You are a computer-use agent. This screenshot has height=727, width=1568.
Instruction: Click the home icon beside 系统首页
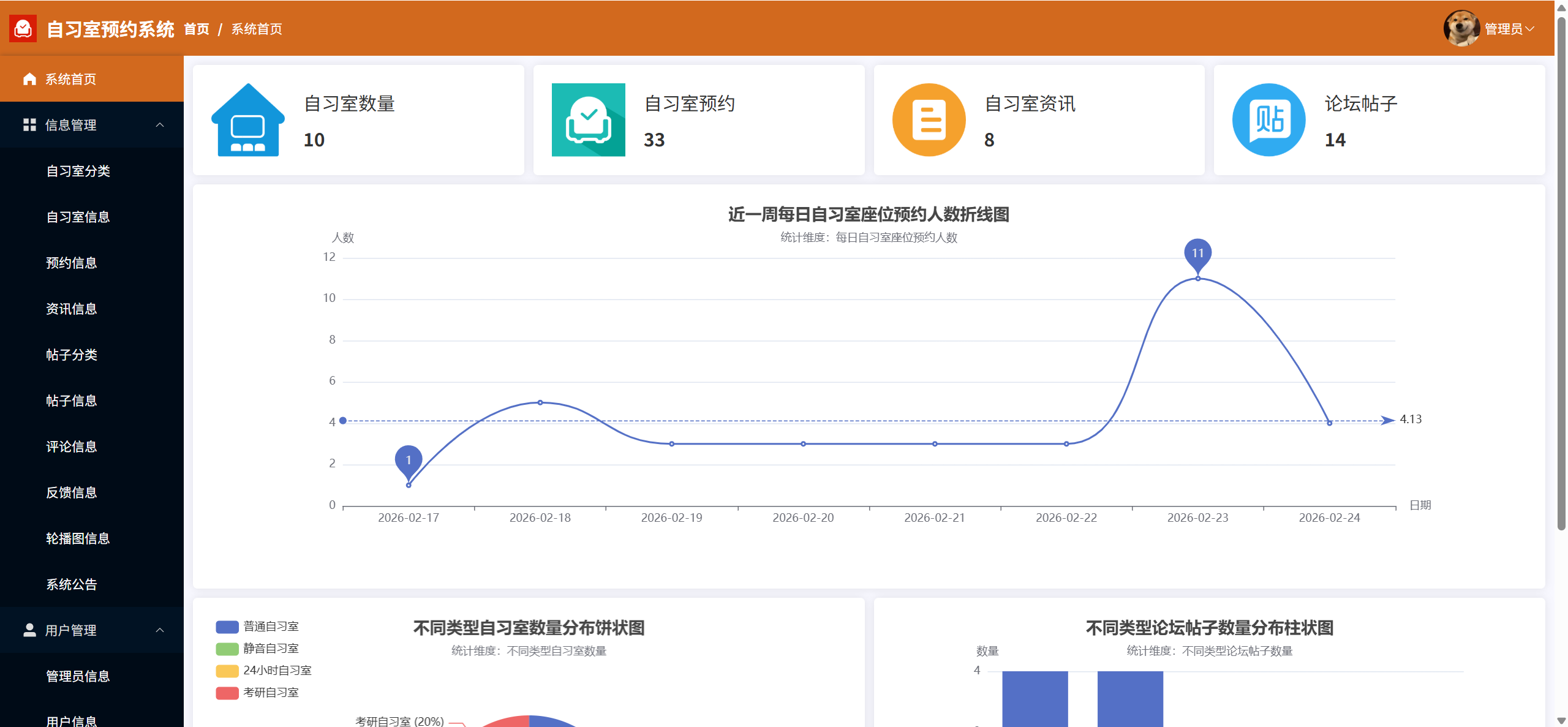coord(29,79)
